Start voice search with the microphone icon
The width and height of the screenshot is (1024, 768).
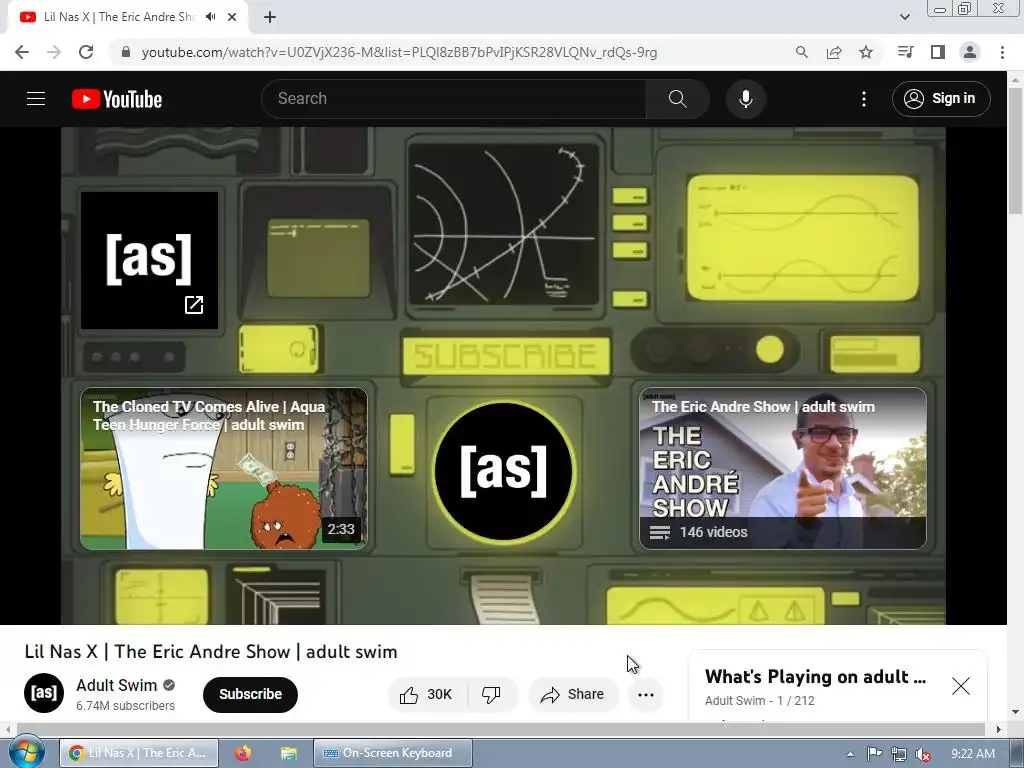(745, 99)
